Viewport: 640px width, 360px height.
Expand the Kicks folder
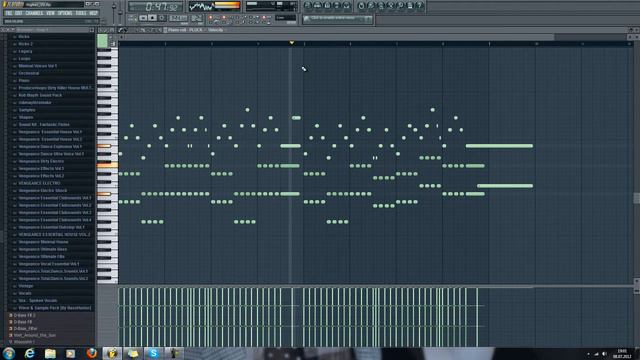point(24,36)
